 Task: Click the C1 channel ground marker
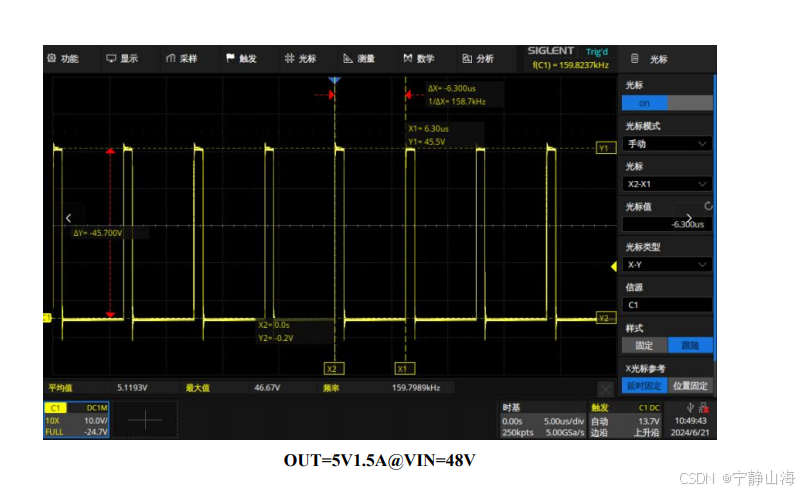pyautogui.click(x=47, y=318)
